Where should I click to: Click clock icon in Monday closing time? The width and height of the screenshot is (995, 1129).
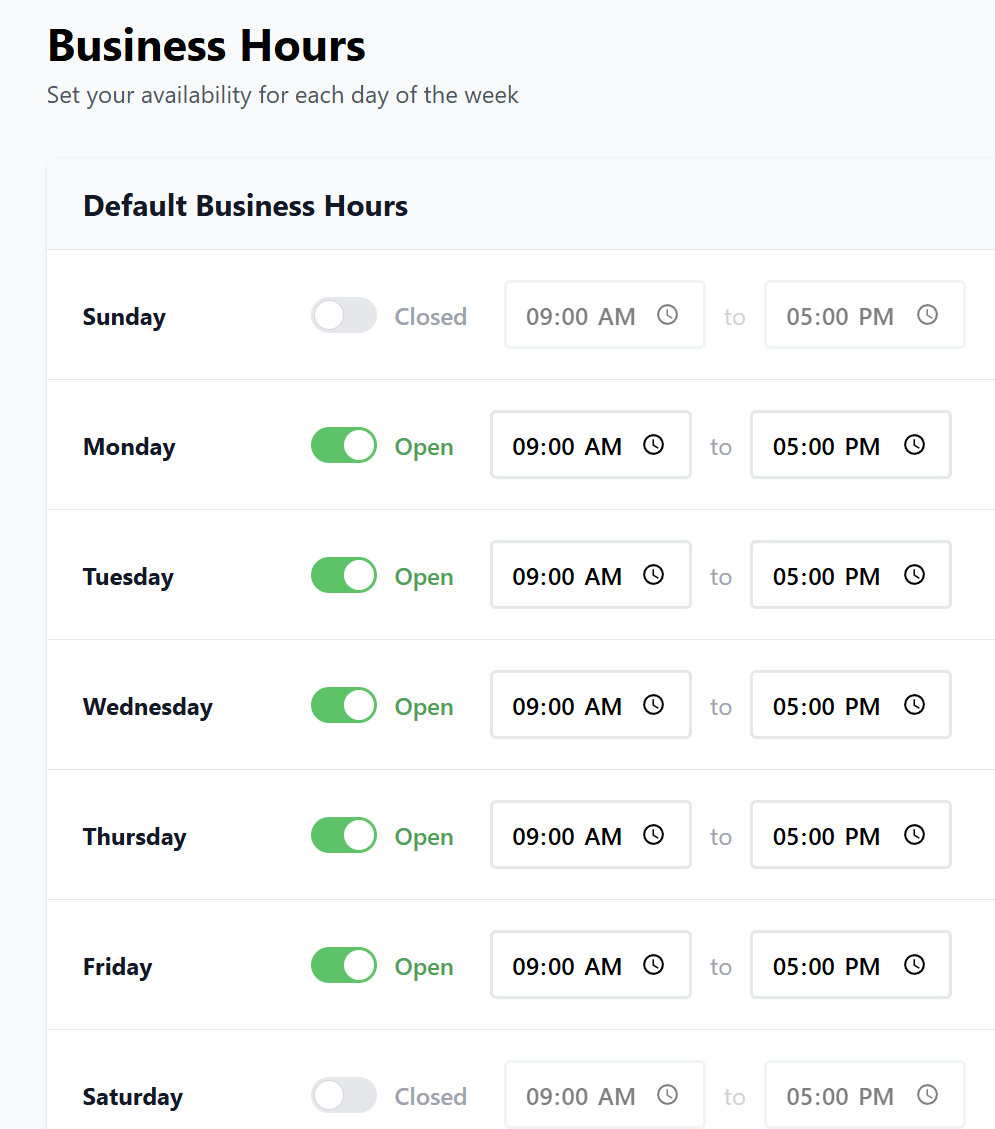tap(914, 445)
